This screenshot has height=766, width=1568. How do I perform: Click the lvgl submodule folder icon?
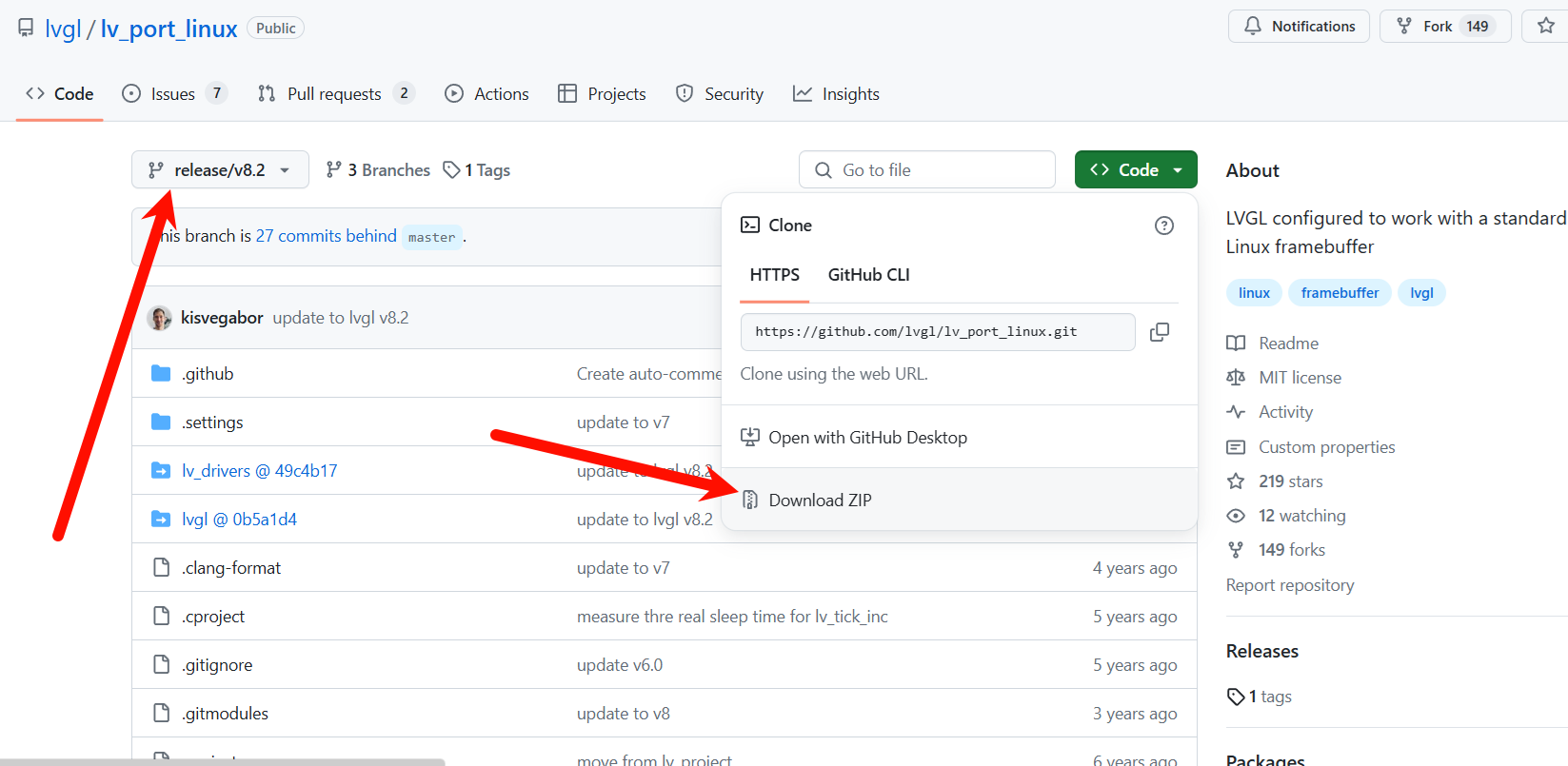[161, 519]
